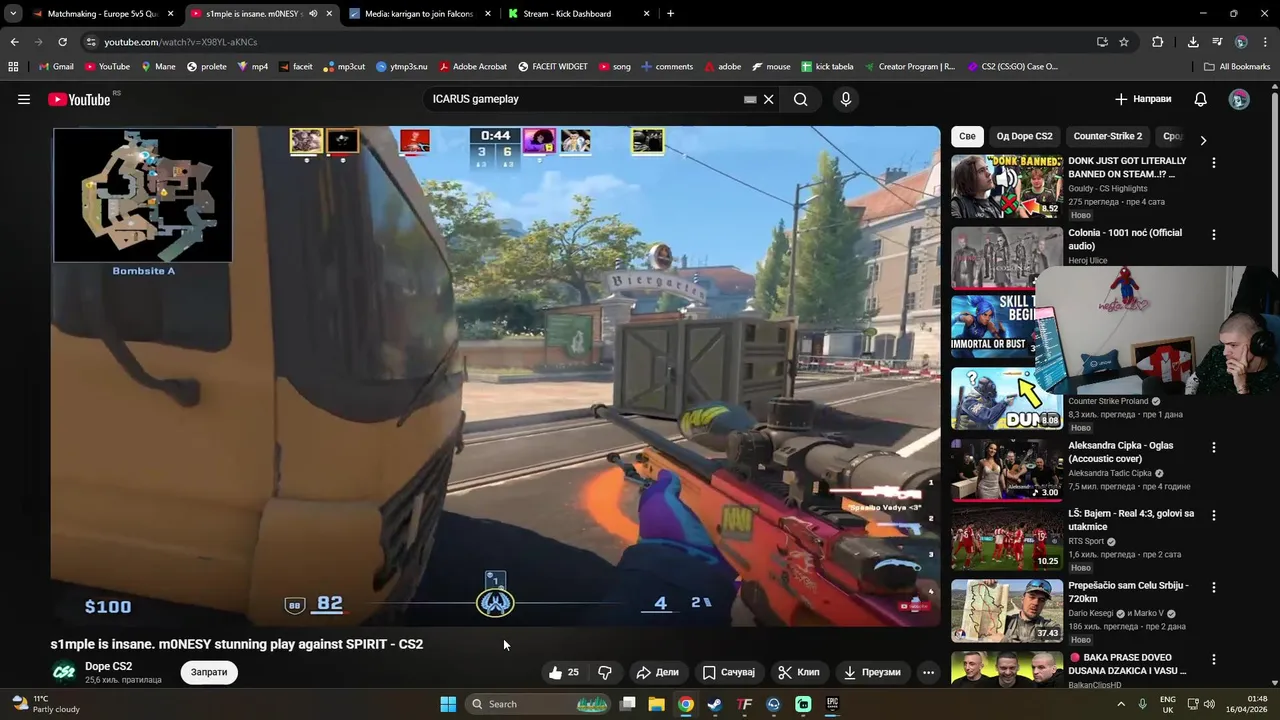The height and width of the screenshot is (720, 1280).
Task: Go back in the browser
Action: tap(14, 42)
